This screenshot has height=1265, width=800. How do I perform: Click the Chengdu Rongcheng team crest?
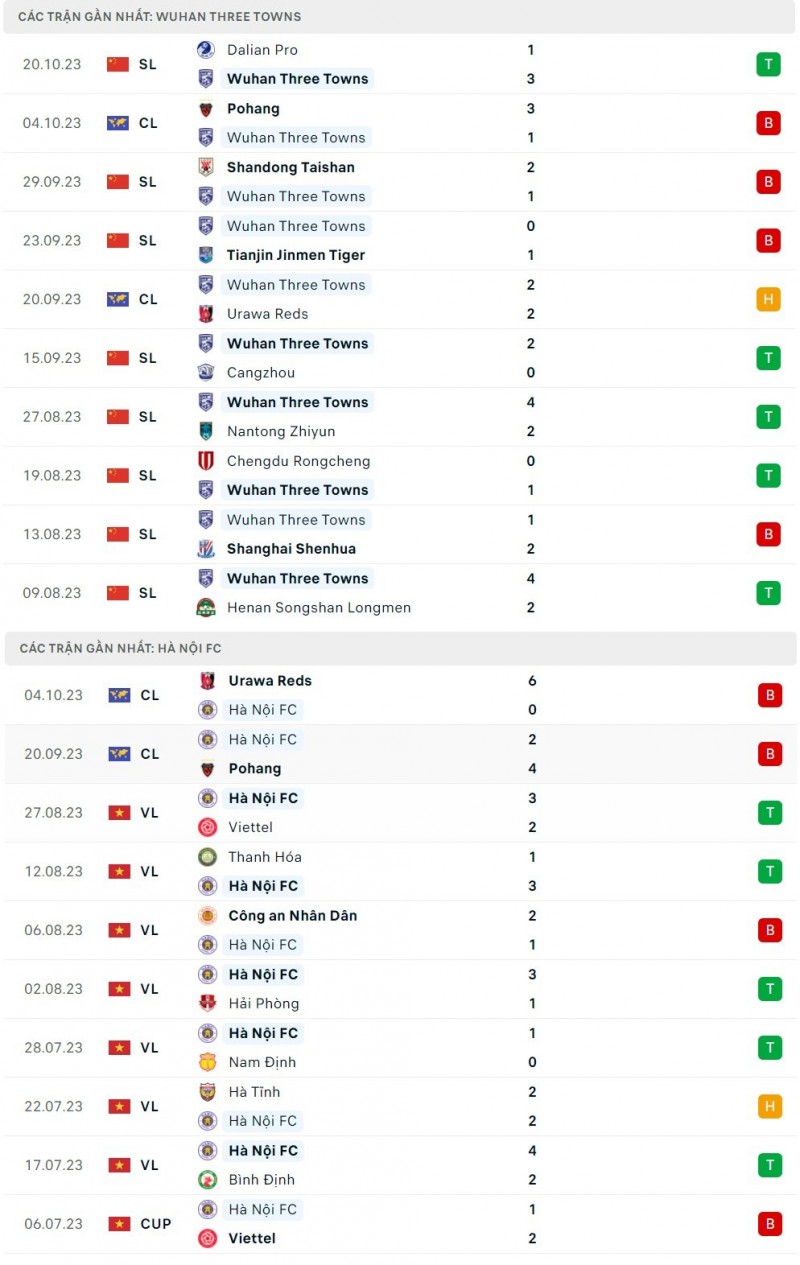206,461
